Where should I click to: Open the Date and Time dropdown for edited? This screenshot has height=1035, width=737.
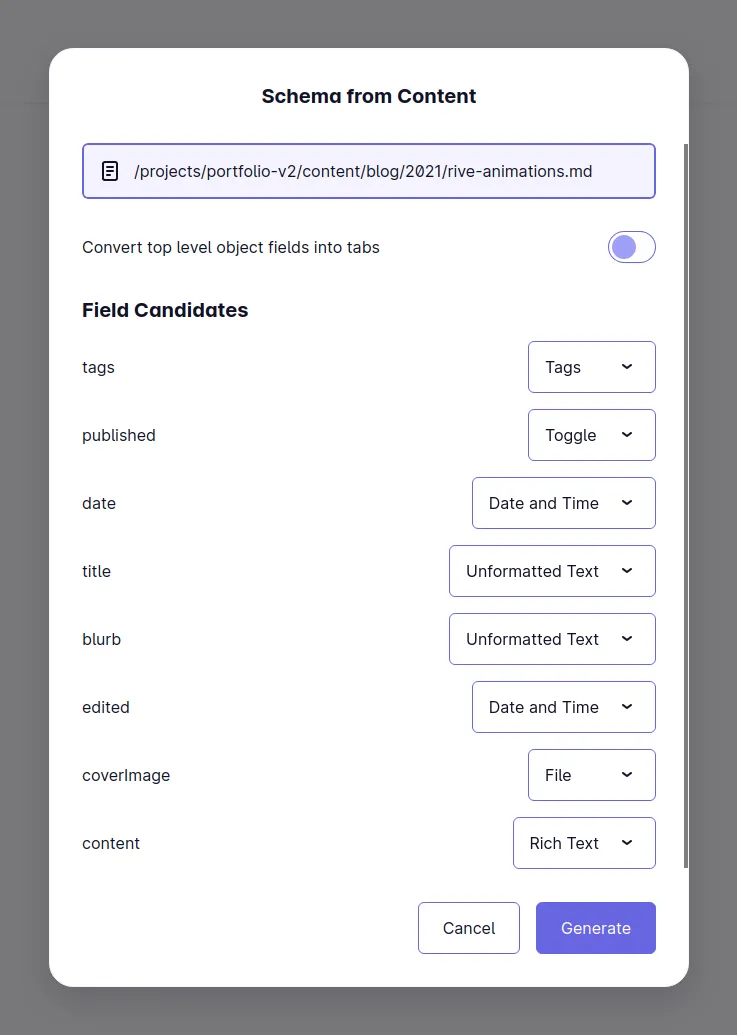563,707
